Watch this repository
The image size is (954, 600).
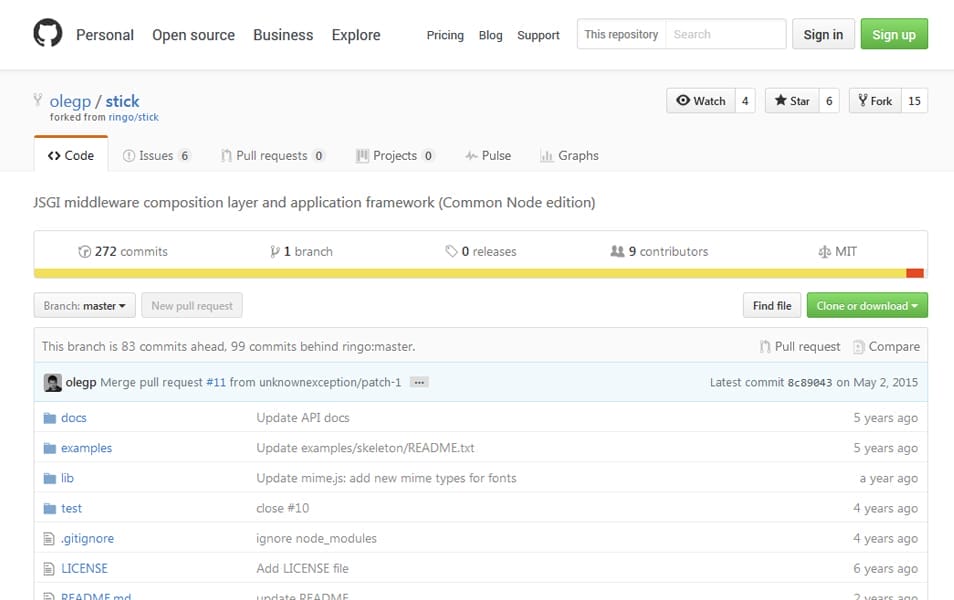(701, 101)
